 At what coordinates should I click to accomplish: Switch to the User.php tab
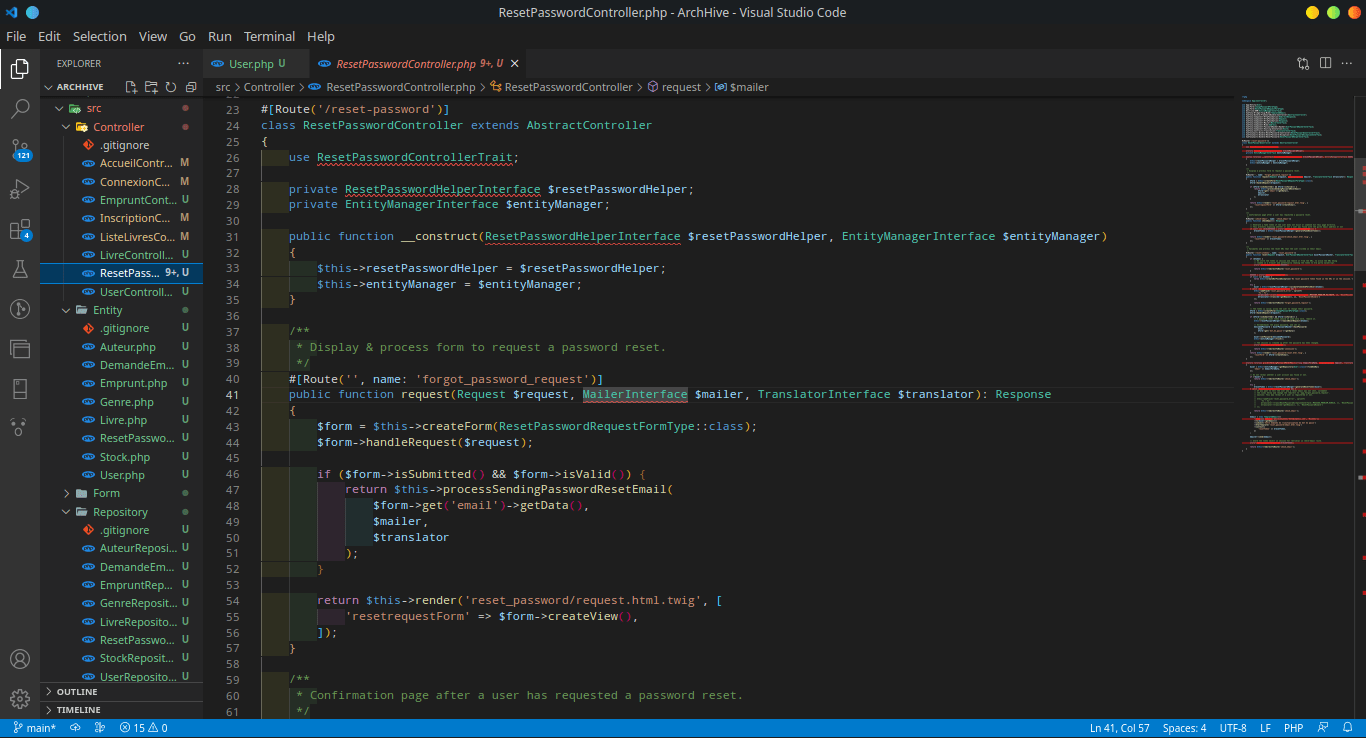(250, 64)
